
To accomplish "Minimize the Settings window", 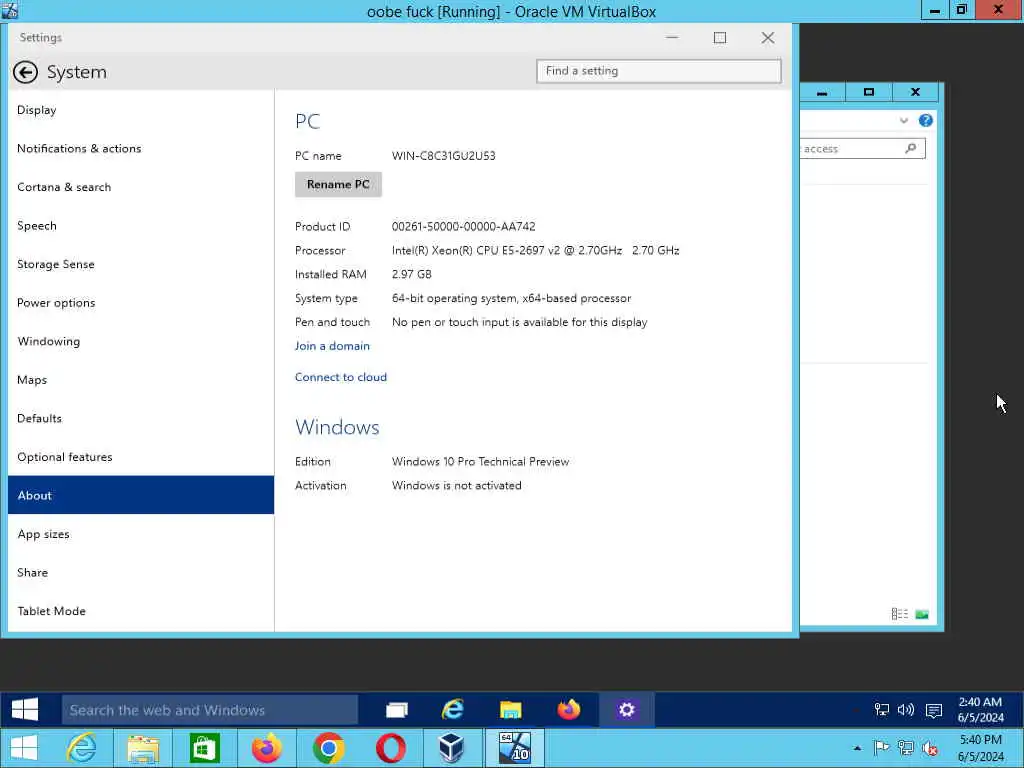I will (x=672, y=38).
